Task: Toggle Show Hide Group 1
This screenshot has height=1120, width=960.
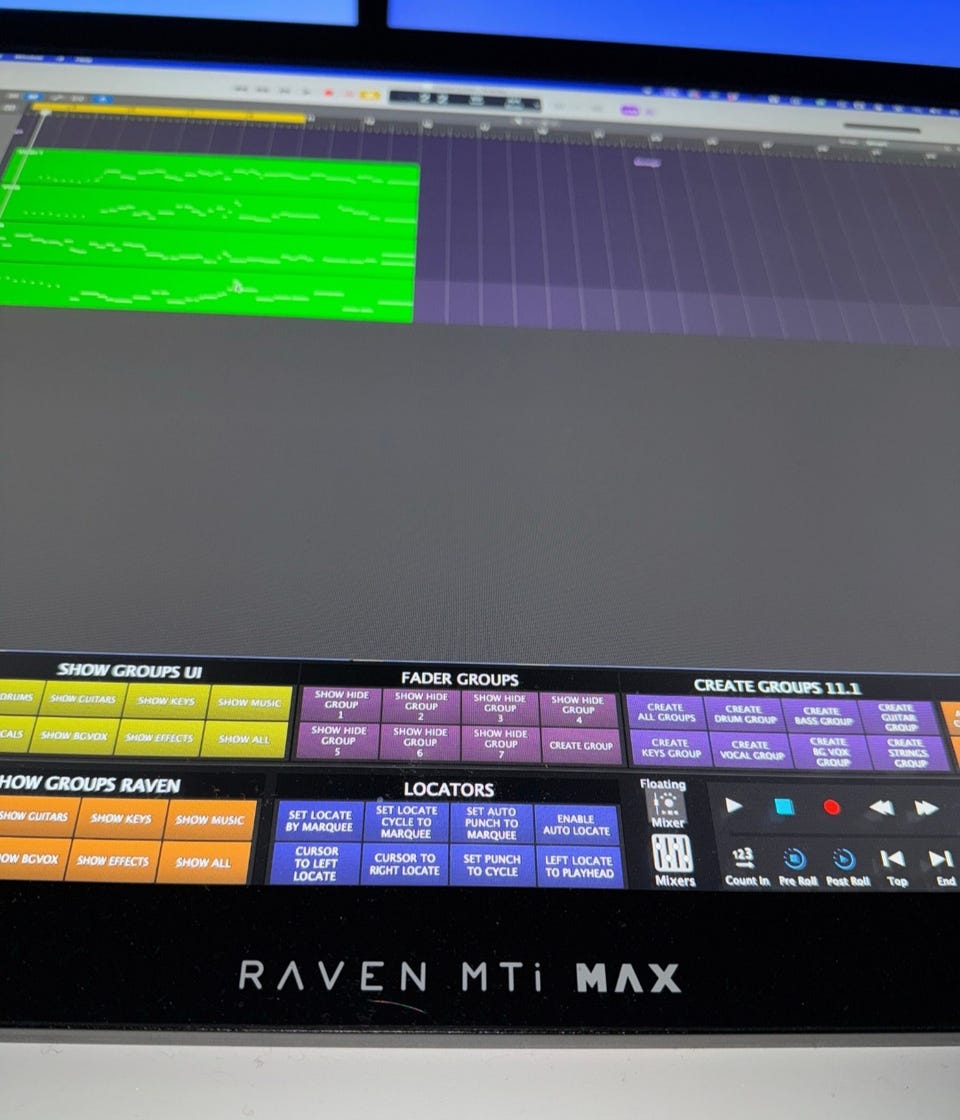Action: (341, 704)
